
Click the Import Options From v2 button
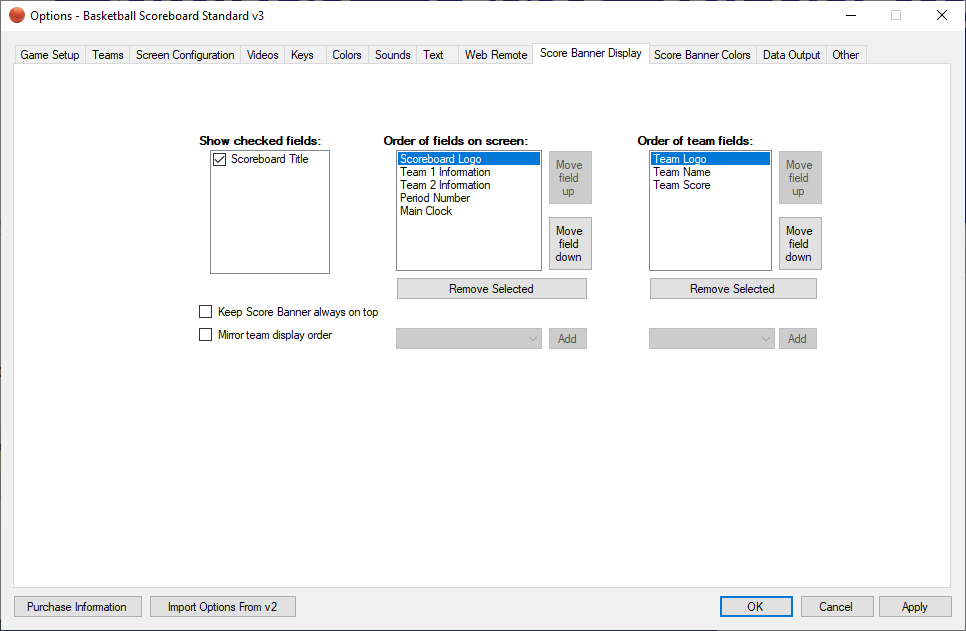(222, 607)
